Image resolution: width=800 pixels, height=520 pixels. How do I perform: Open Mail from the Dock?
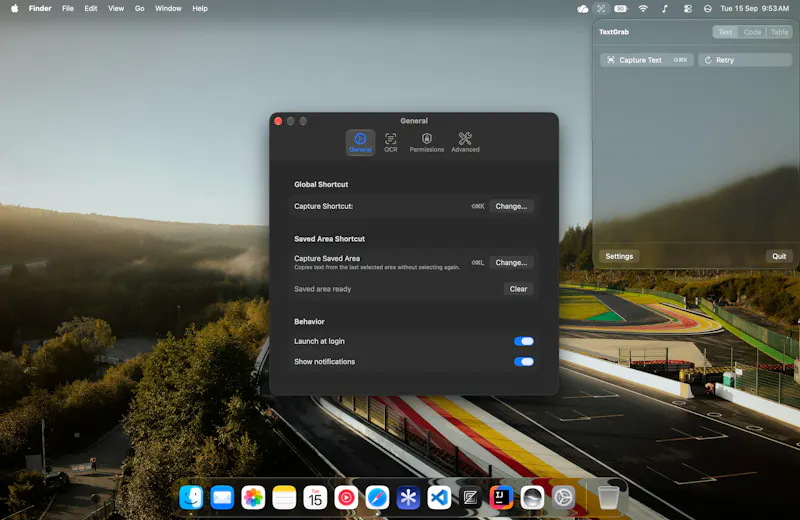tap(222, 498)
